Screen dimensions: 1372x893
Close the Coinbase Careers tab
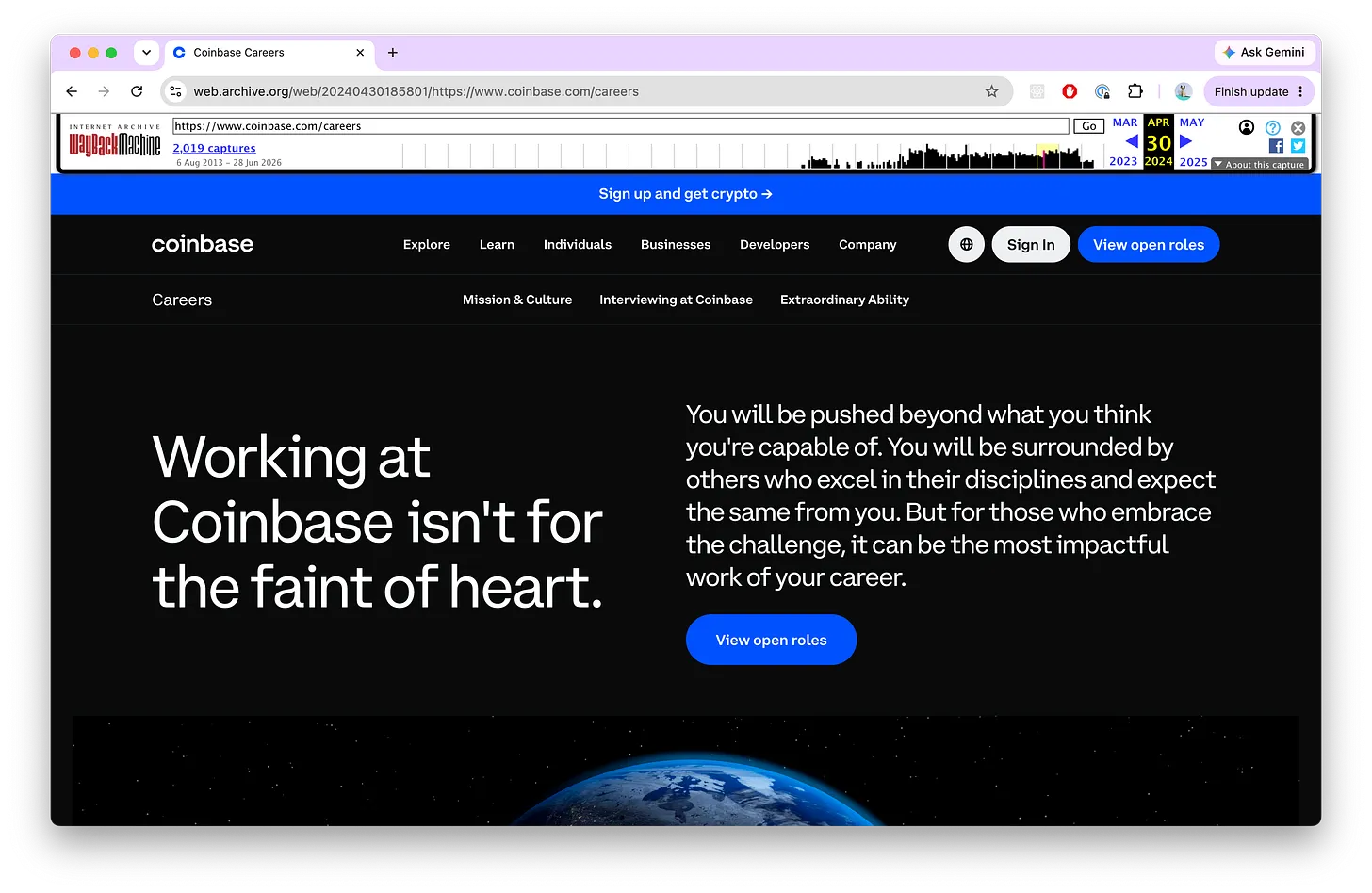tap(360, 53)
